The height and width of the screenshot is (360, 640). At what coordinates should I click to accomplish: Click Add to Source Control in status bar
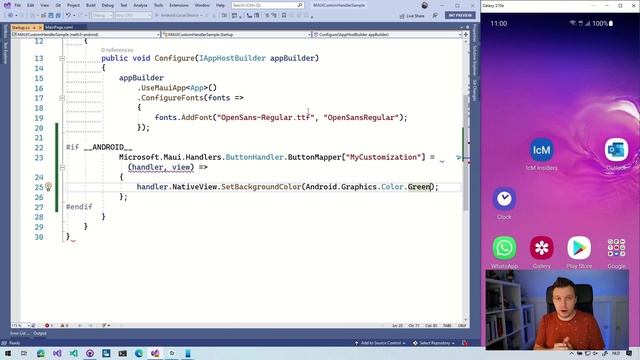click(380, 343)
